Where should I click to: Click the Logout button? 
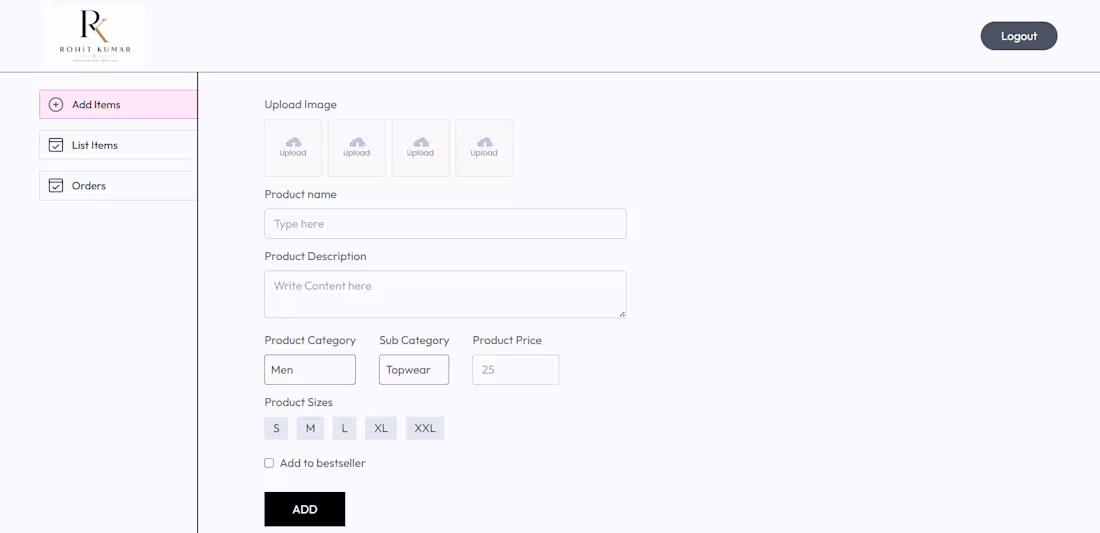[x=1019, y=36]
